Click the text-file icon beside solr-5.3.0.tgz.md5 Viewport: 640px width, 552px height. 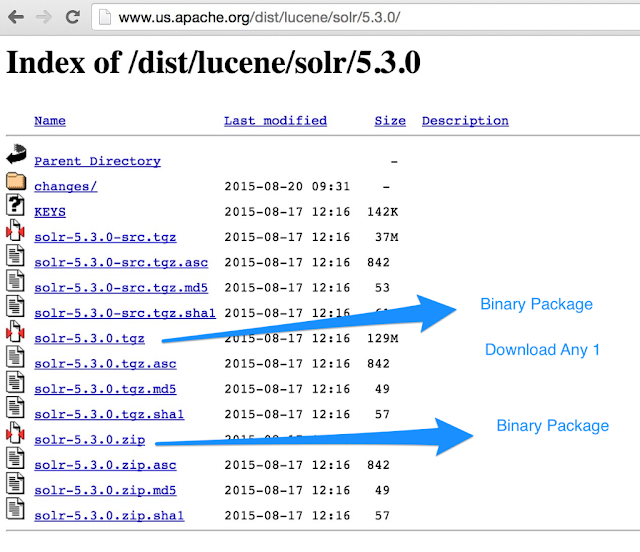[16, 382]
